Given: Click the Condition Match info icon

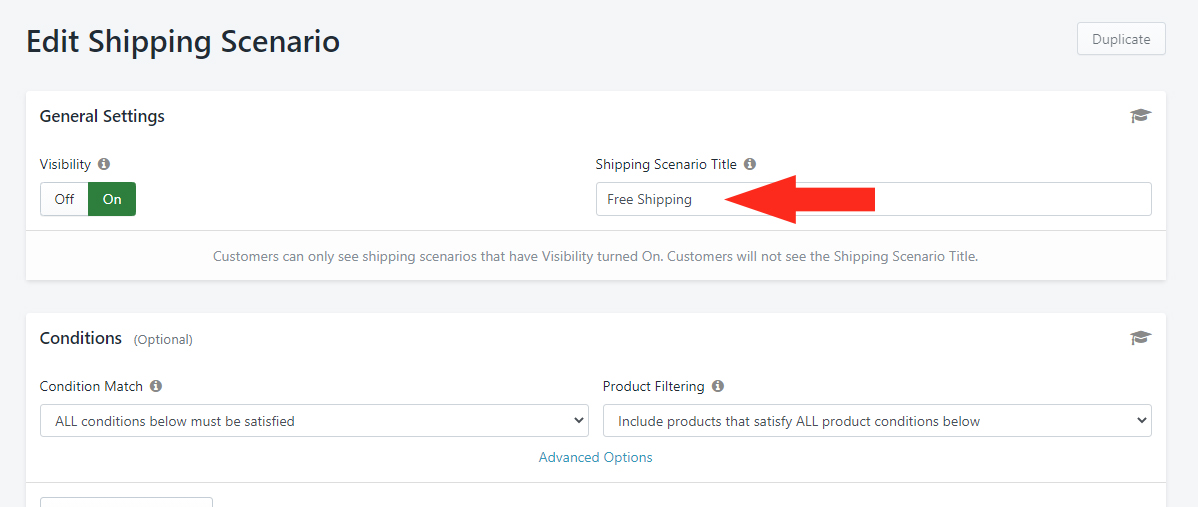Looking at the screenshot, I should click(x=156, y=386).
